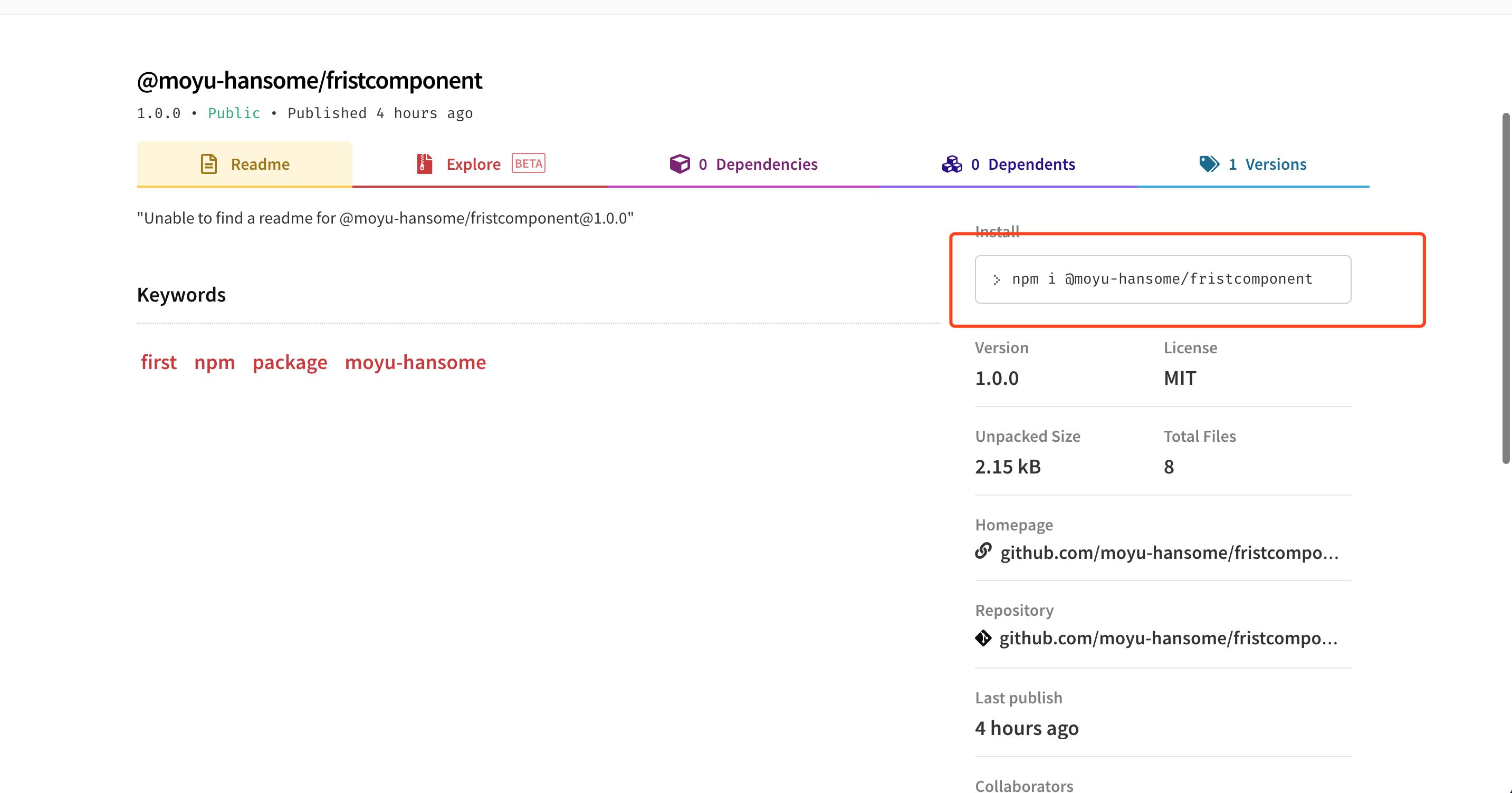Click the install command prompt chevron icon
Viewport: 1512px width, 793px height.
click(997, 280)
